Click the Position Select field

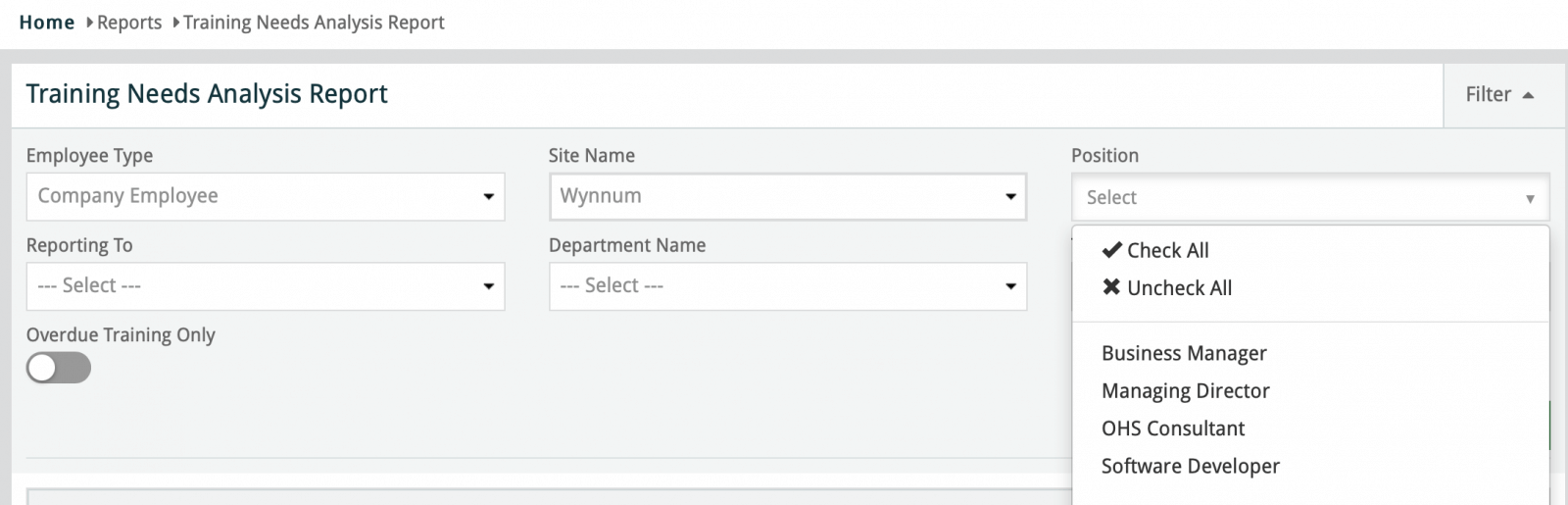tap(1294, 198)
